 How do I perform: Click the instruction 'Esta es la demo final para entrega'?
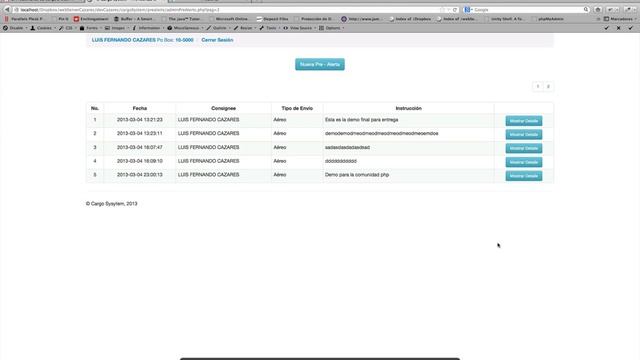point(362,120)
